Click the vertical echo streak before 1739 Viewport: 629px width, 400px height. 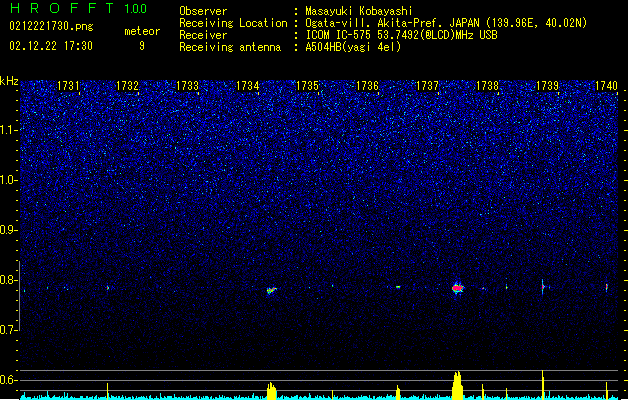pos(542,287)
